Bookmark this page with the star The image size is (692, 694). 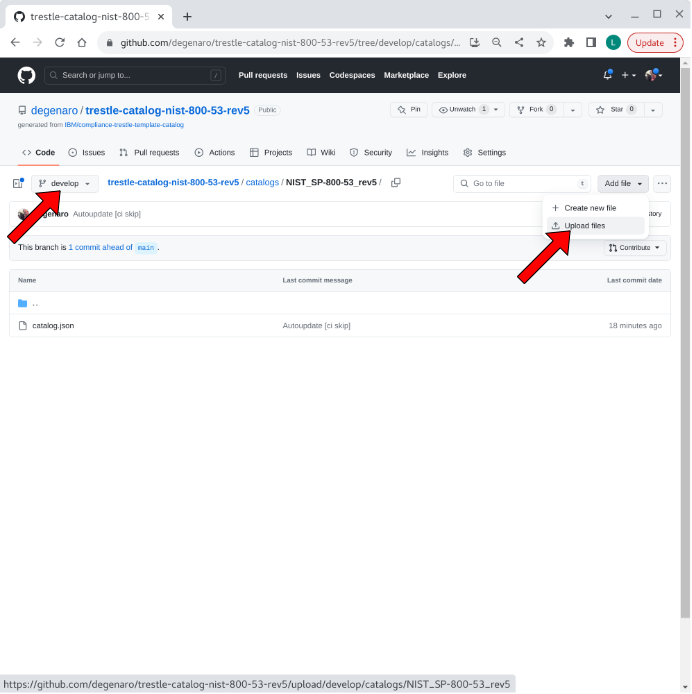tap(541, 42)
